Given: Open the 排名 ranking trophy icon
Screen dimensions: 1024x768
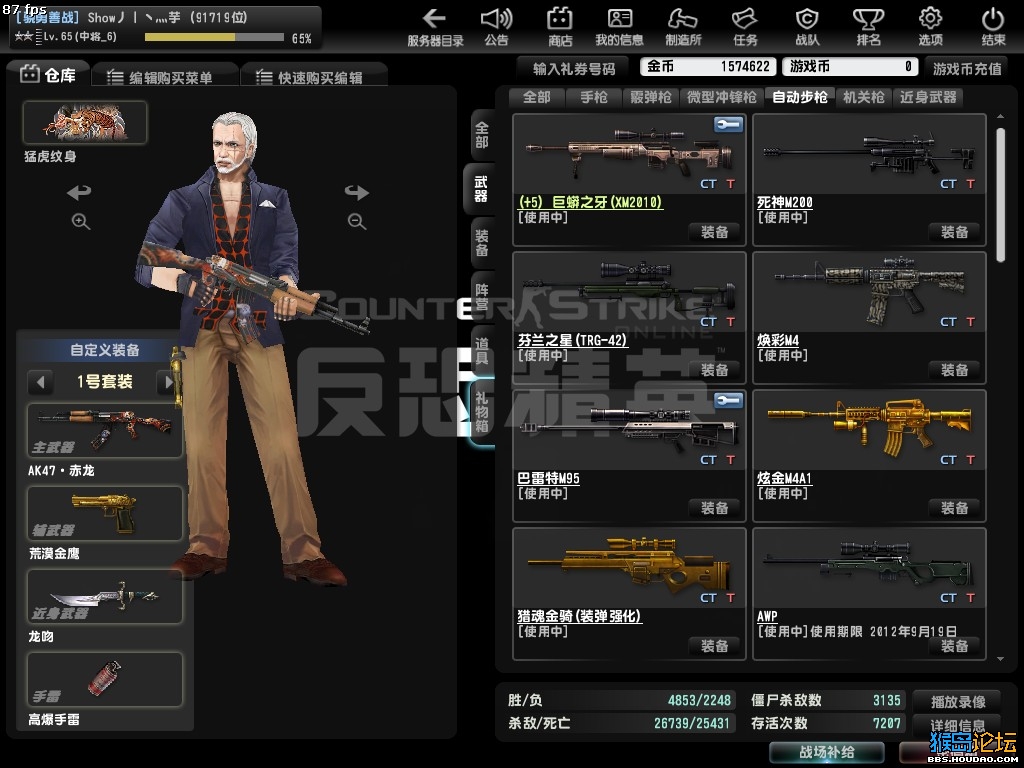Looking at the screenshot, I should pos(869,18).
